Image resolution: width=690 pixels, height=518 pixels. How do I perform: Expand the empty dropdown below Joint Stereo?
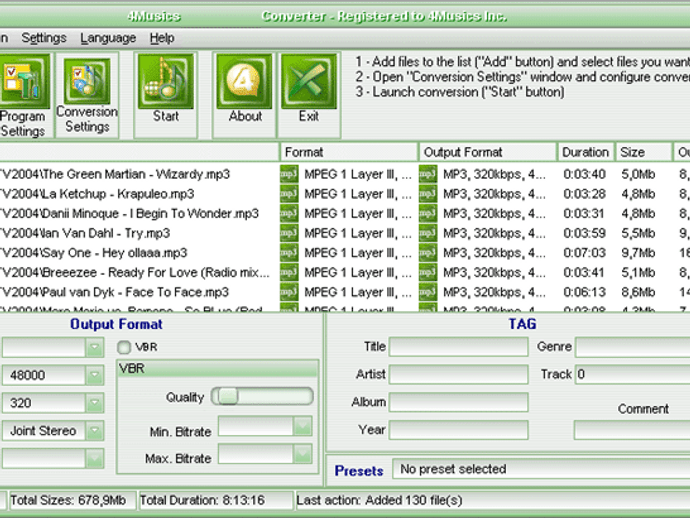pos(95,459)
